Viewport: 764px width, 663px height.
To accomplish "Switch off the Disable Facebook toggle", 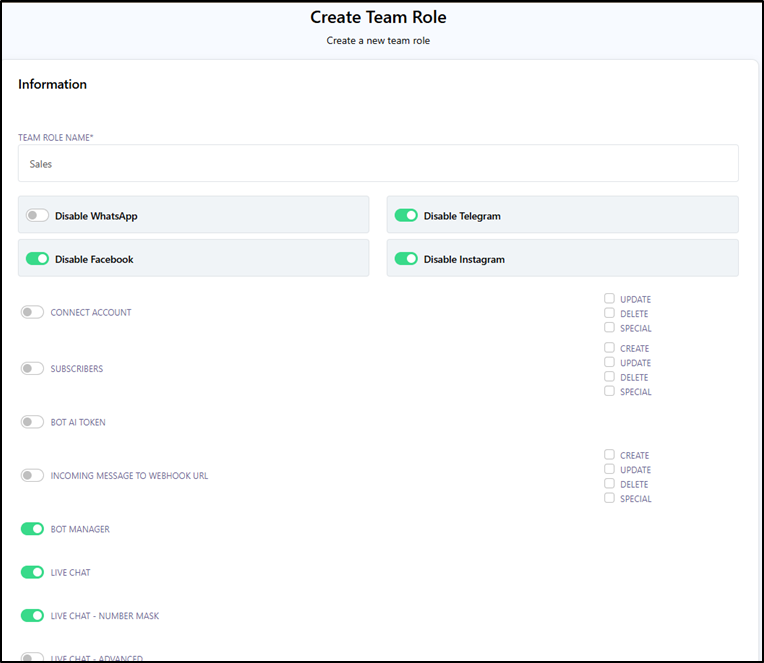I will tap(37, 259).
